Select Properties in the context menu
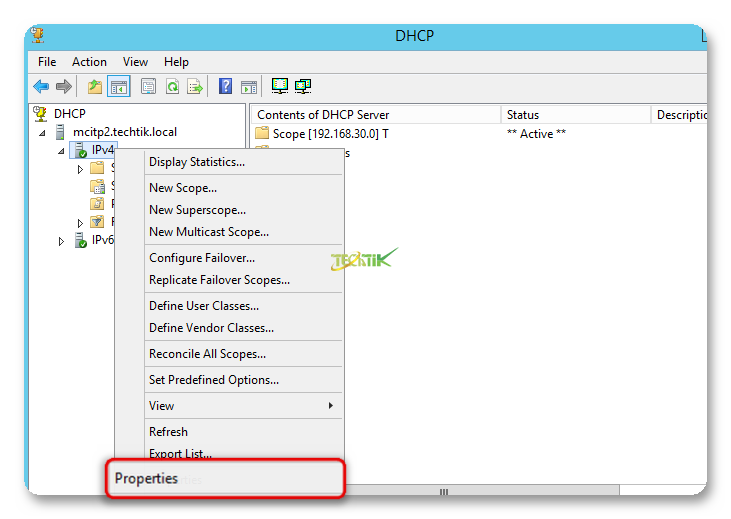731x519 pixels. [146, 479]
